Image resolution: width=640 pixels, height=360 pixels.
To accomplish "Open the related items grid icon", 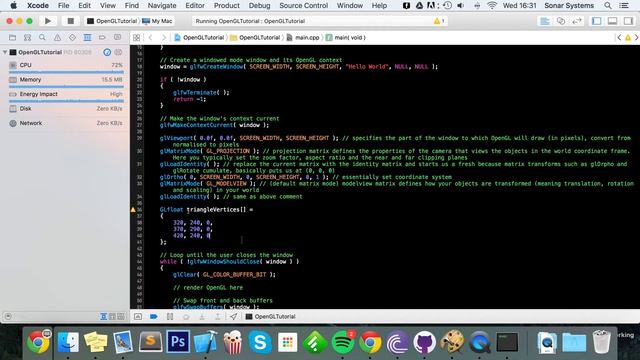I will click(x=136, y=38).
